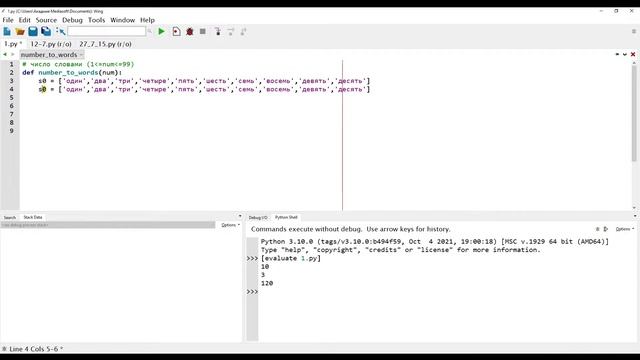Select the Debug I/O tab
Image resolution: width=640 pixels, height=360 pixels.
point(258,218)
